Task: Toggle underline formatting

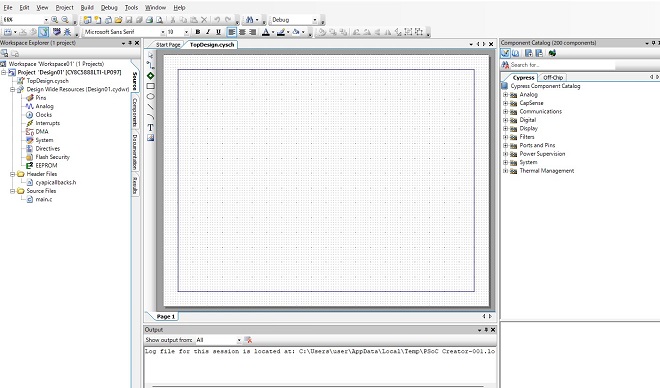Action: (x=218, y=32)
